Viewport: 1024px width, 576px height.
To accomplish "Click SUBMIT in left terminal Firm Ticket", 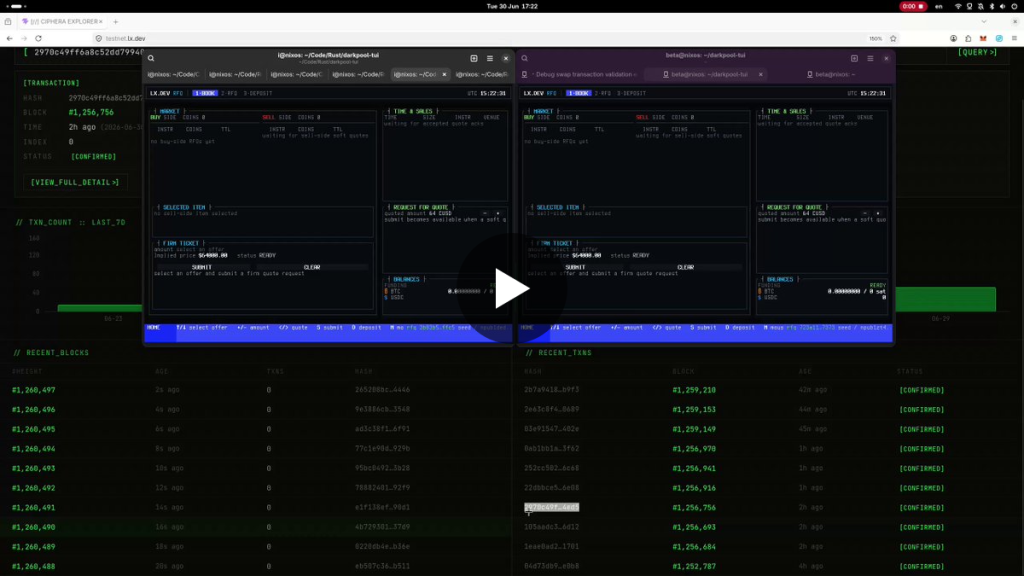I will coord(202,267).
